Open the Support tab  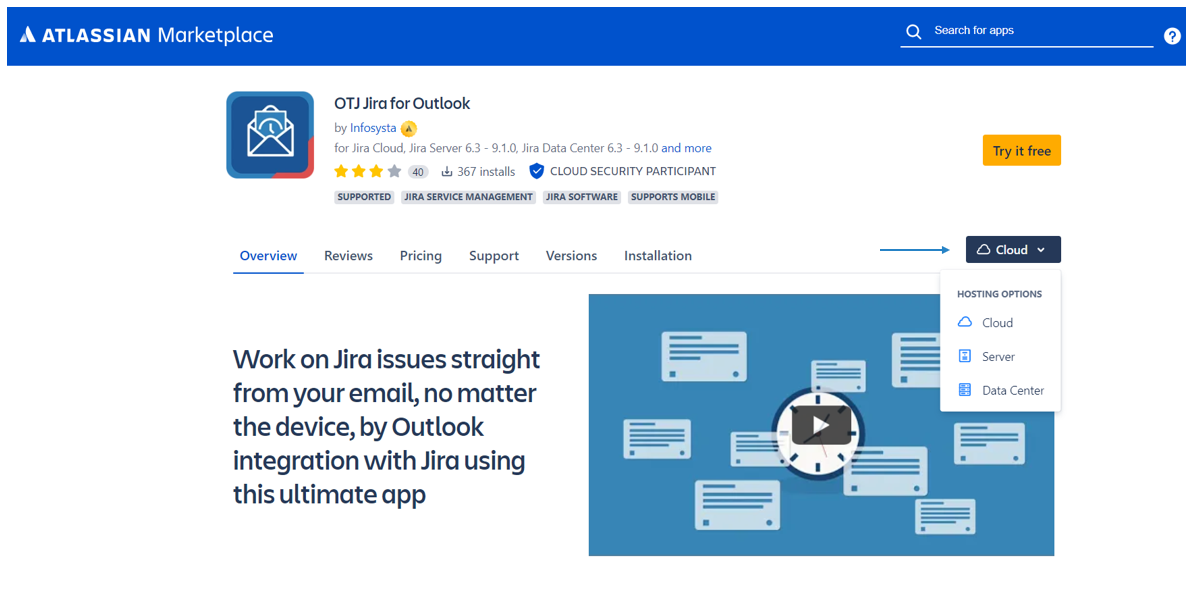click(x=494, y=256)
